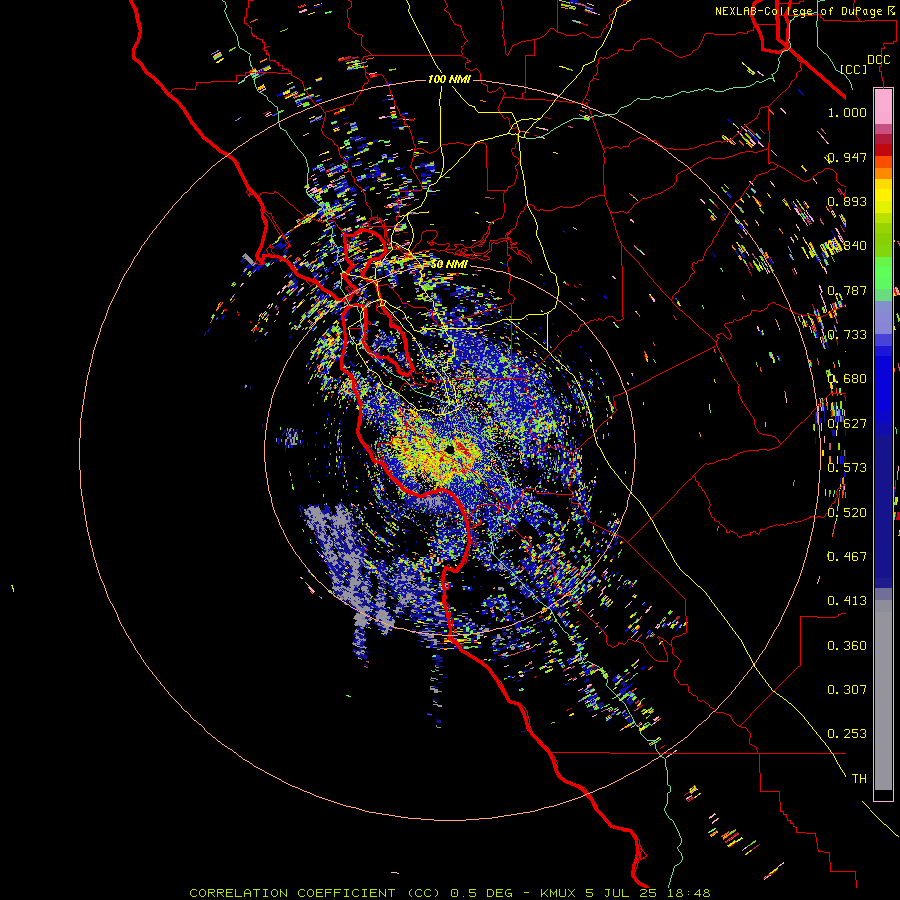Image resolution: width=900 pixels, height=900 pixels.
Task: Click the 0.840 scale value
Action: tap(847, 246)
